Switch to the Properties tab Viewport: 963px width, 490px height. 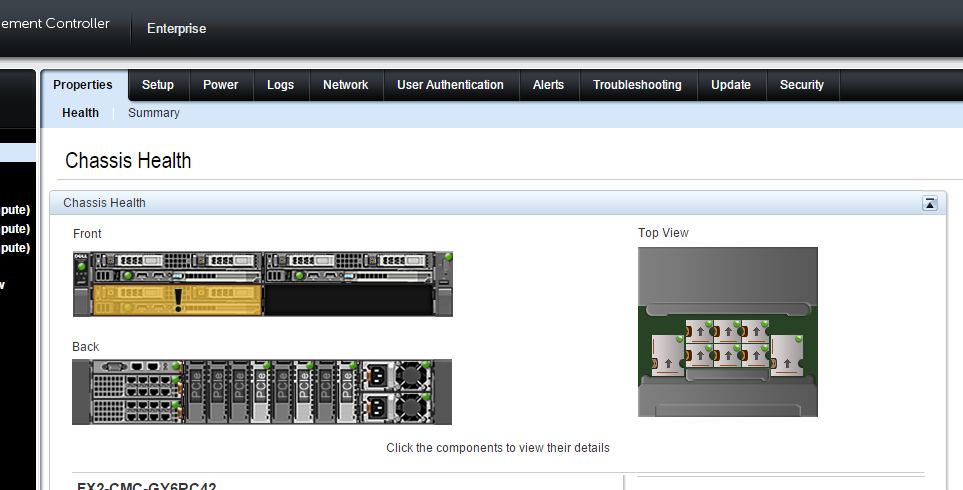tap(83, 85)
